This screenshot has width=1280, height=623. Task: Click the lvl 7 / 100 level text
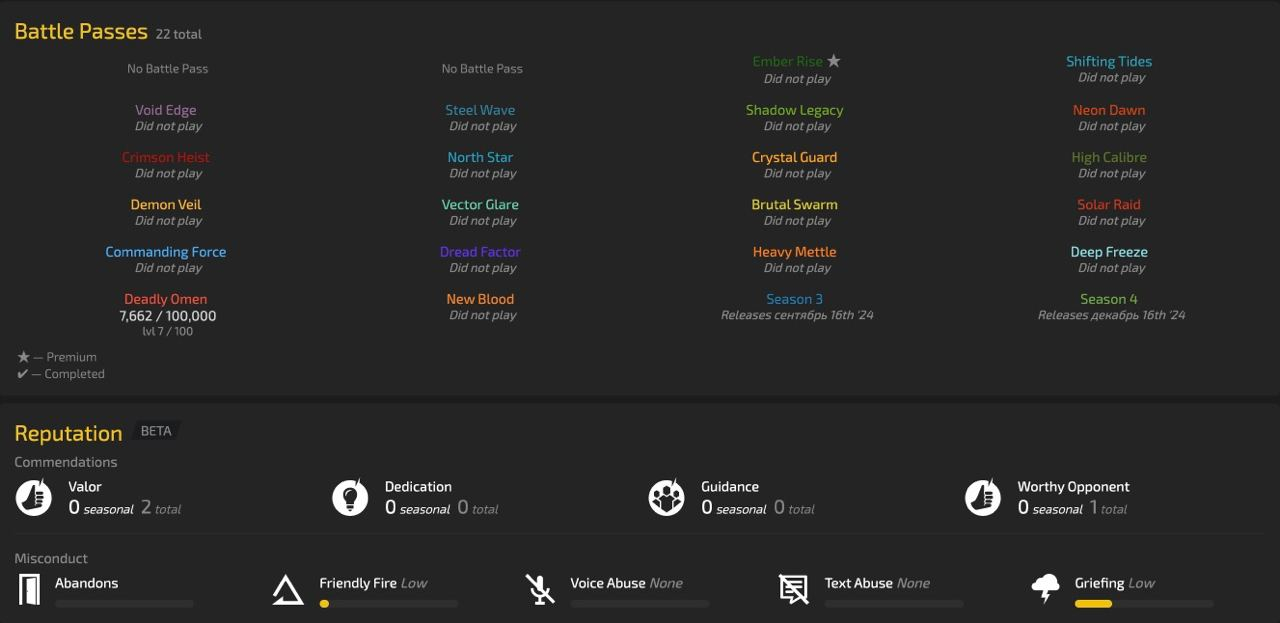coord(168,331)
